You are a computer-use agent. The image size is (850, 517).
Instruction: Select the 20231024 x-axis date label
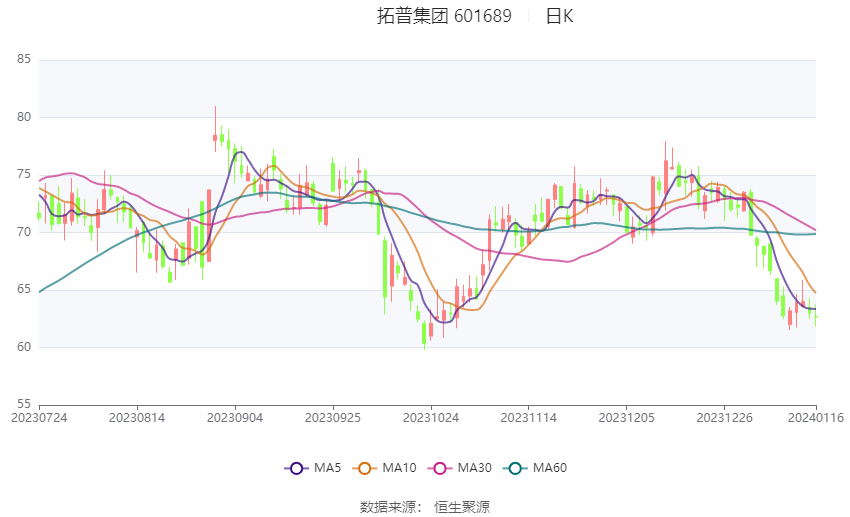pos(431,418)
